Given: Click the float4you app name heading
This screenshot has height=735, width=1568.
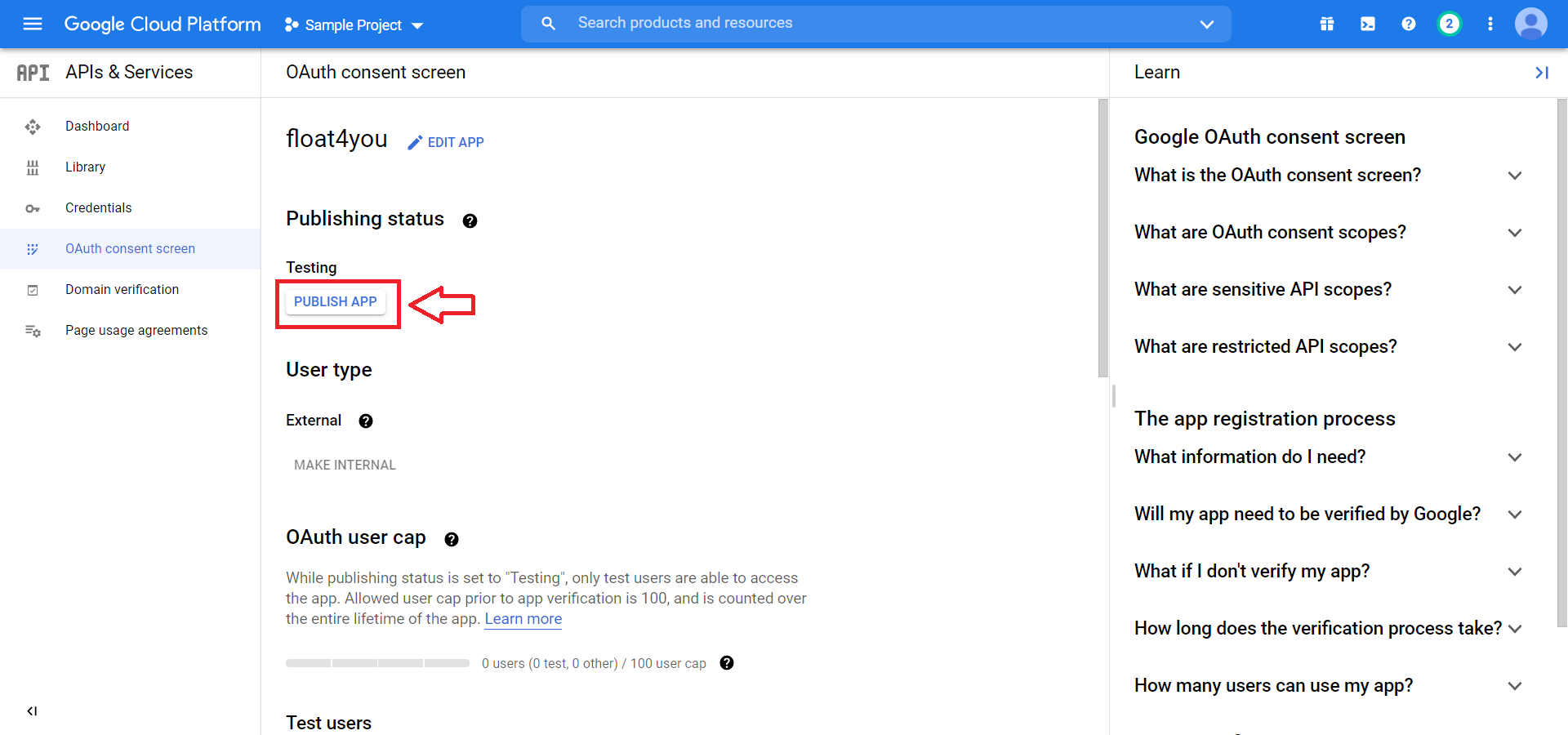Looking at the screenshot, I should tap(336, 139).
